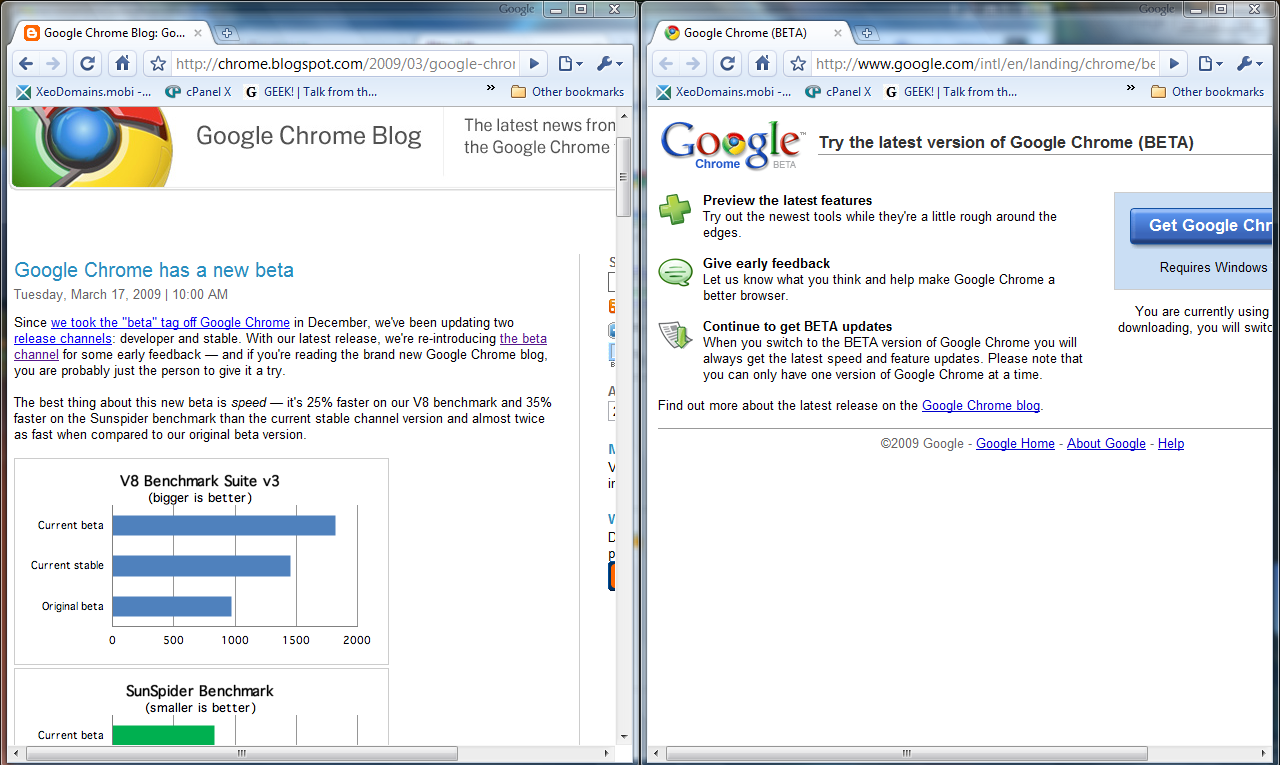Select the Google Chrome (BETA) tab
1280x765 pixels.
pyautogui.click(x=752, y=33)
